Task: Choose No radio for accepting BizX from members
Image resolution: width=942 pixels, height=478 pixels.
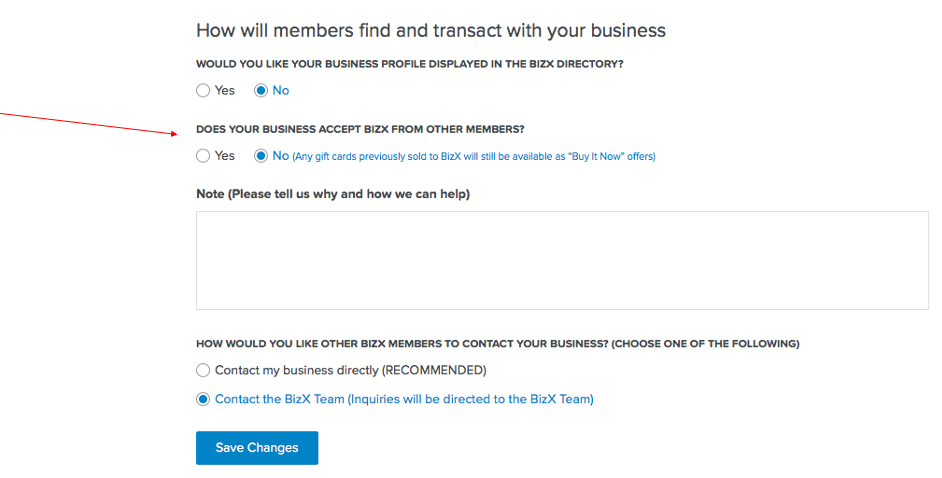Action: click(261, 156)
